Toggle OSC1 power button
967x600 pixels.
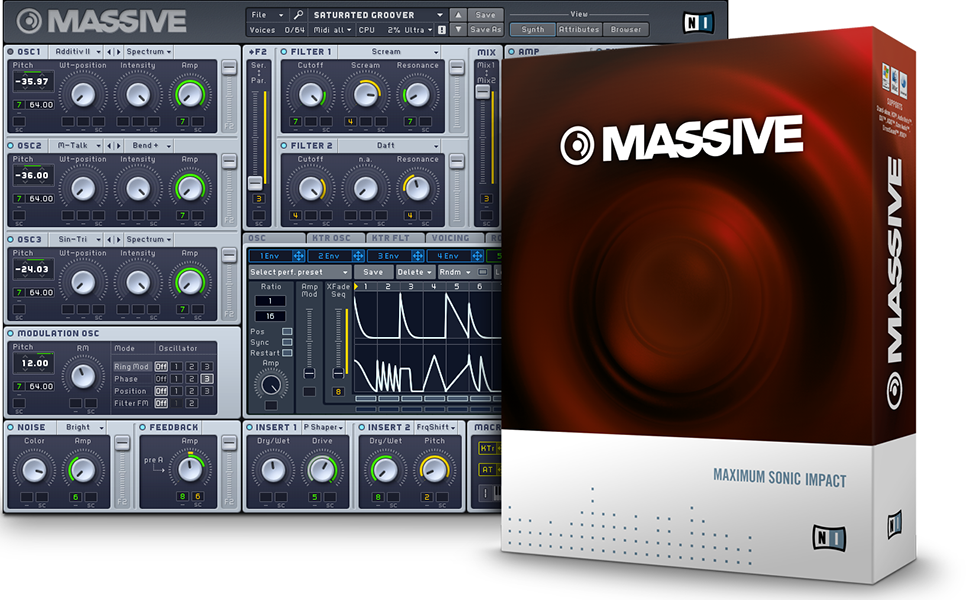[10, 52]
